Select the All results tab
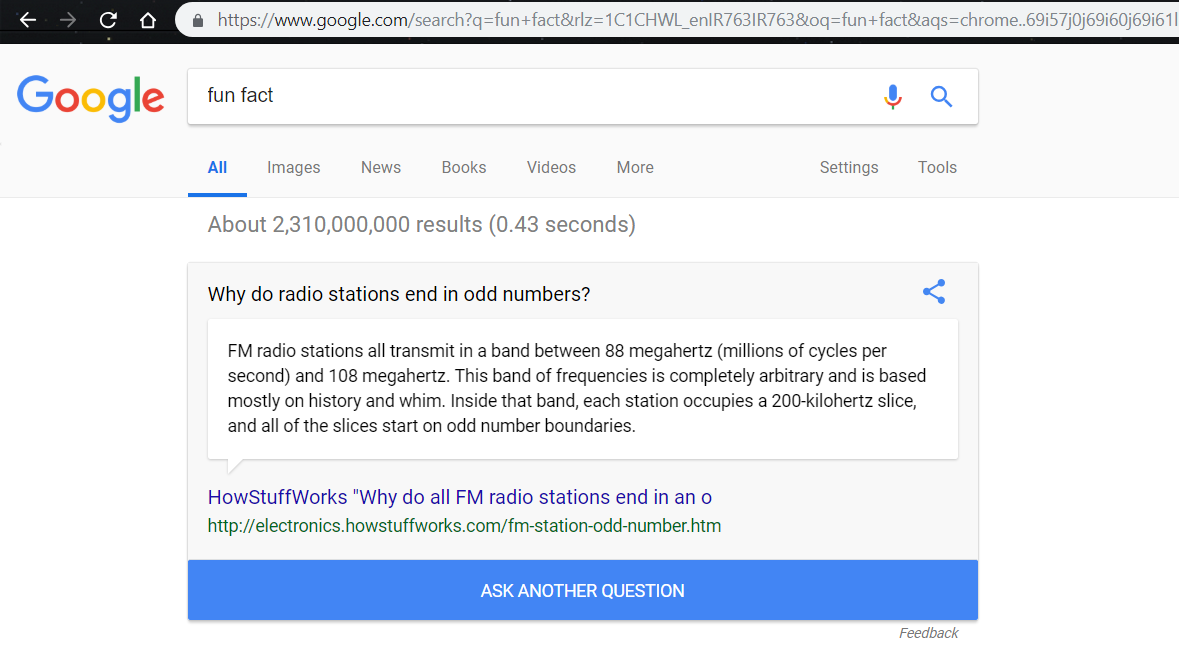Screen dimensions: 1179x663 tap(217, 168)
